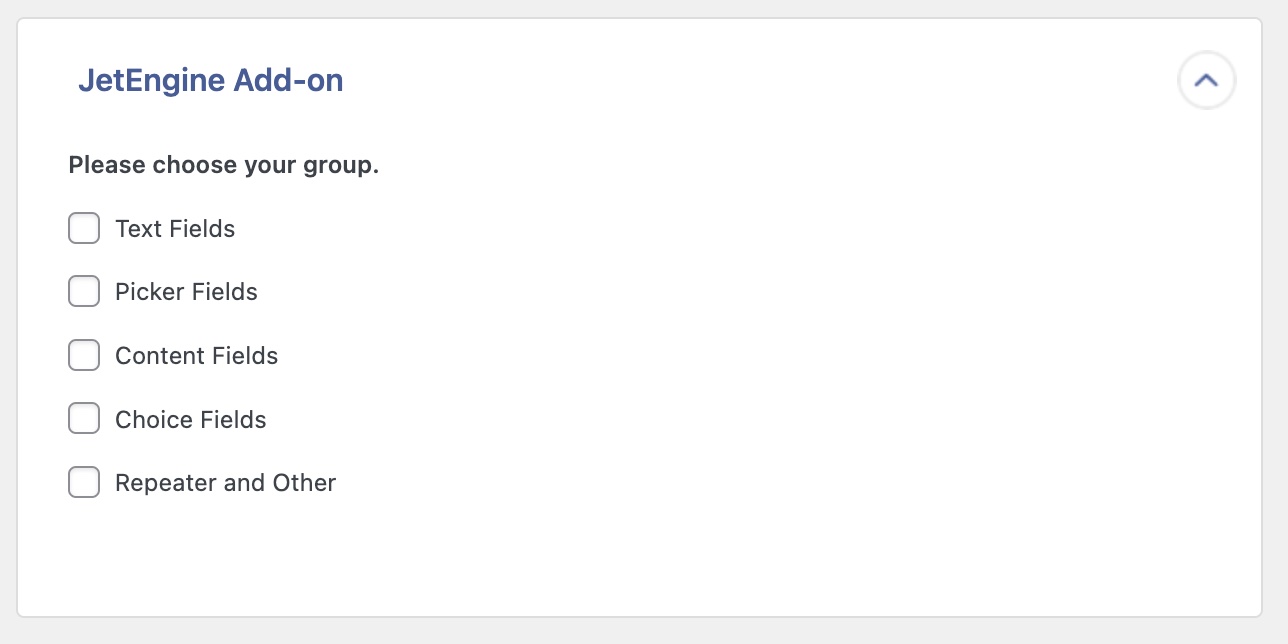Check the Text Fields checkbox
The width and height of the screenshot is (1288, 644).
coord(84,228)
